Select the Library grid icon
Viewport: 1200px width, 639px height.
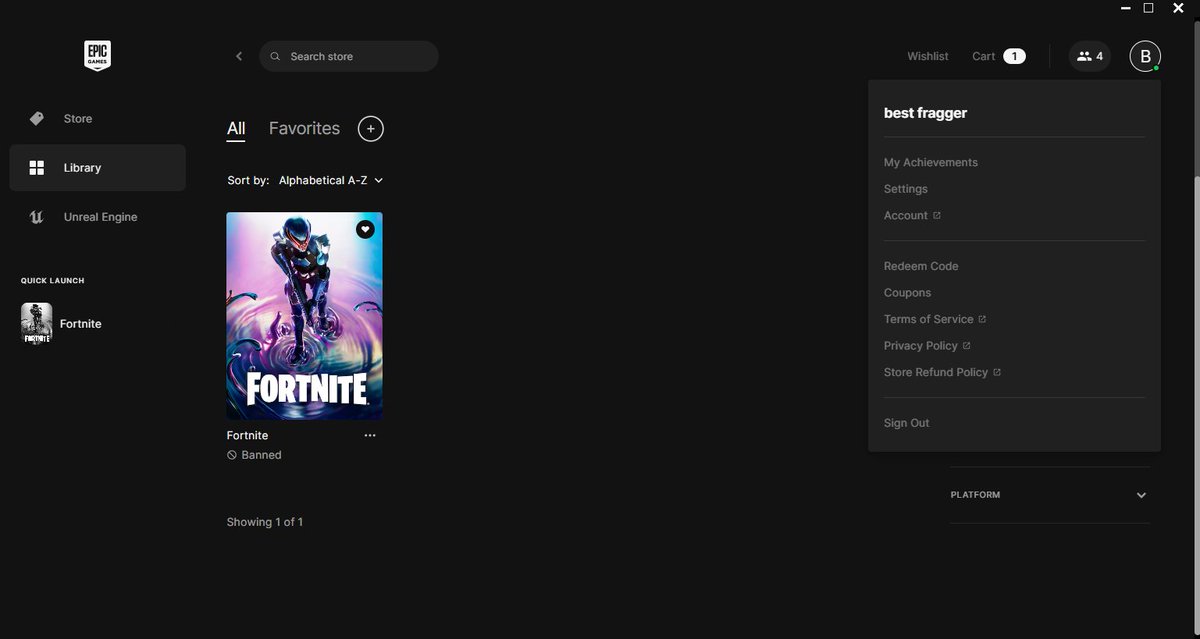[37, 168]
